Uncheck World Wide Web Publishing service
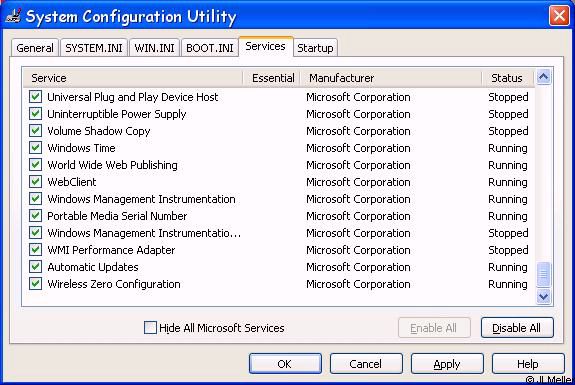 pos(35,165)
